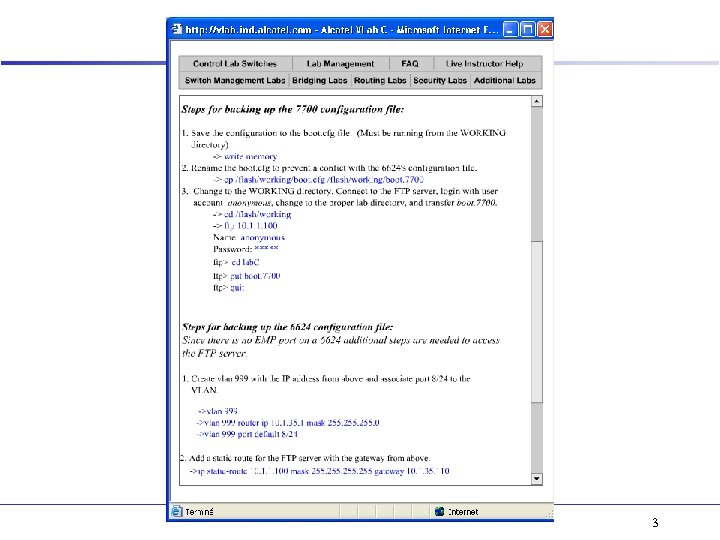The width and height of the screenshot is (720, 540).
Task: Select Security Labs tab
Action: 440,80
